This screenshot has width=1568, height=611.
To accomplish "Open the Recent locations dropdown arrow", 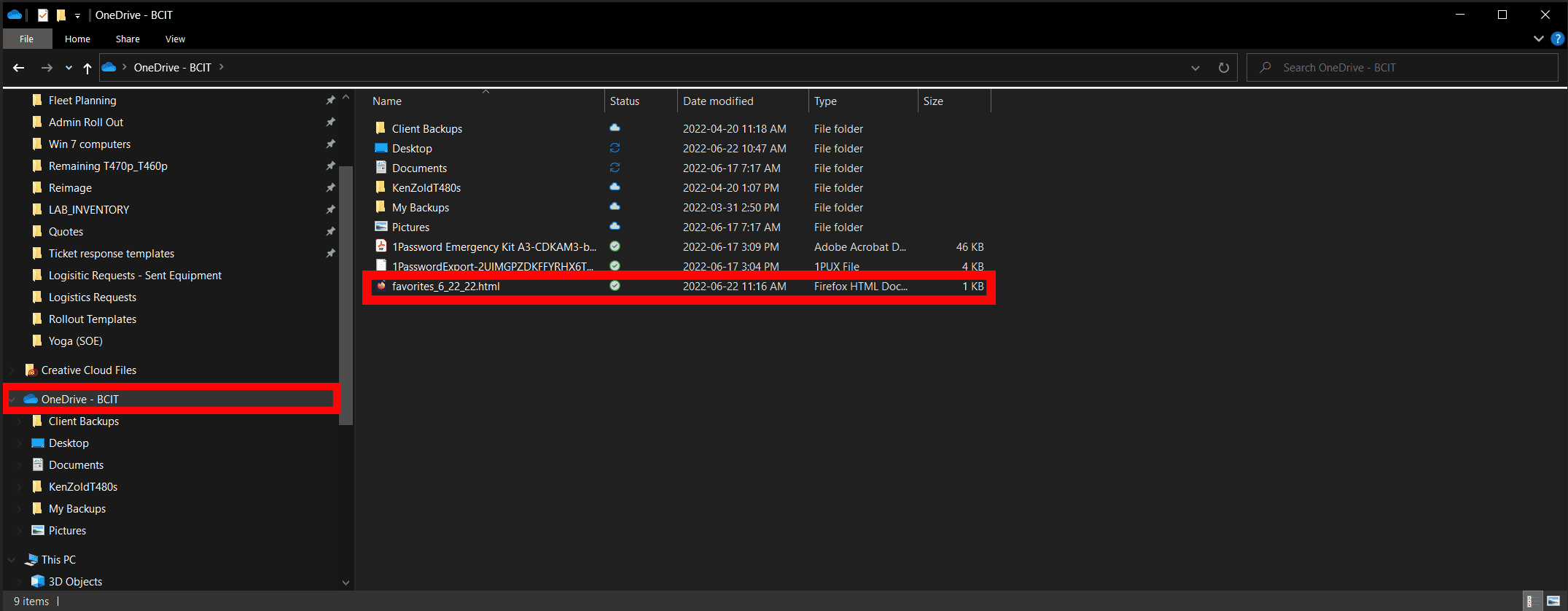I will pyautogui.click(x=69, y=68).
